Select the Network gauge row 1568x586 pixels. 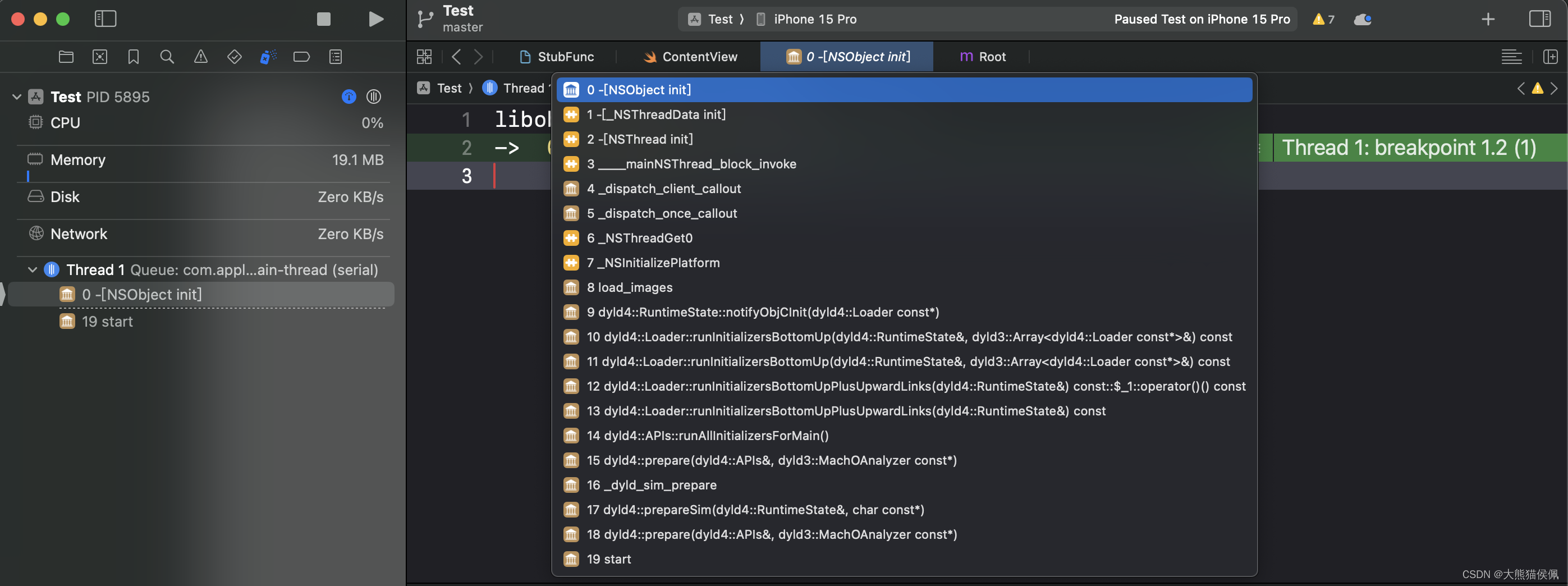(x=206, y=234)
